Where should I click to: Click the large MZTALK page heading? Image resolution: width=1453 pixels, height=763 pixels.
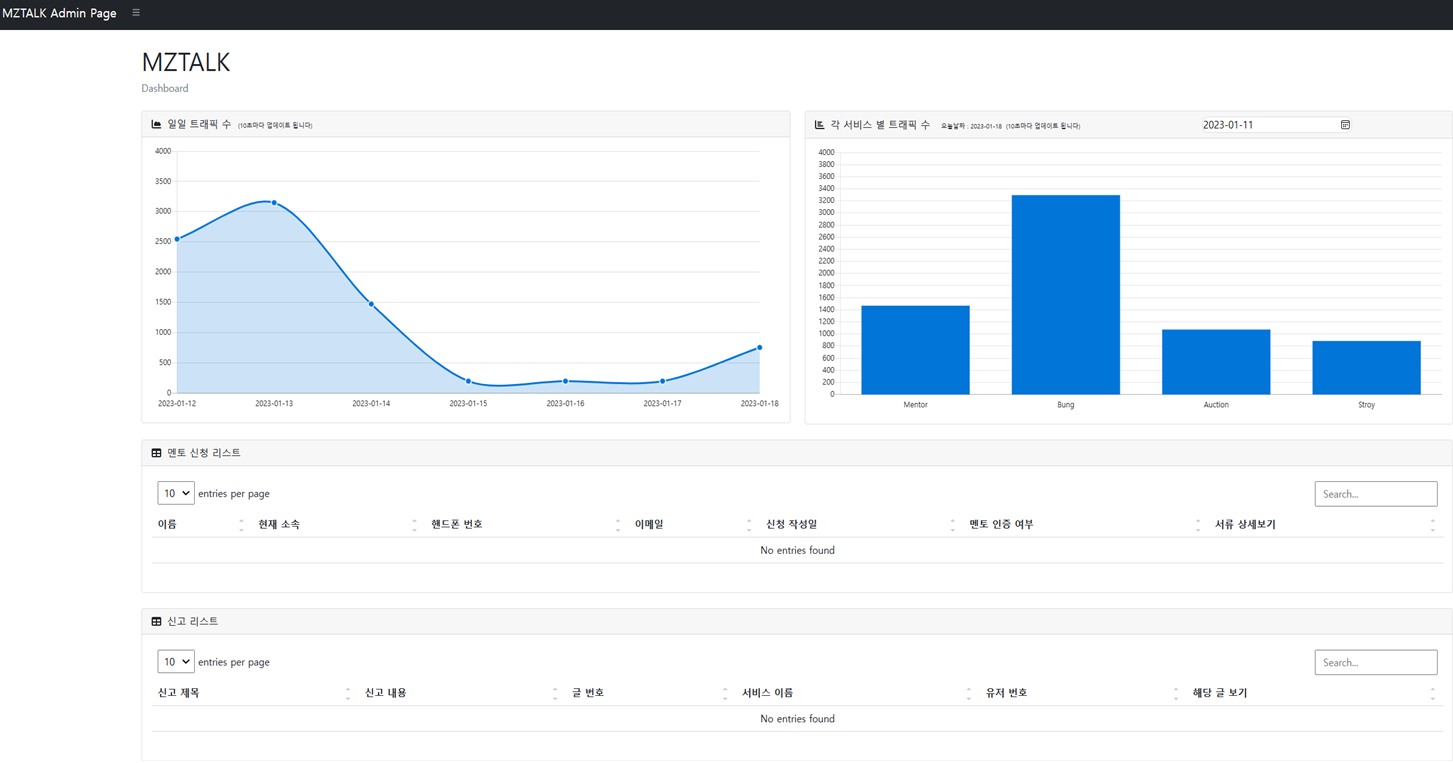tap(186, 62)
